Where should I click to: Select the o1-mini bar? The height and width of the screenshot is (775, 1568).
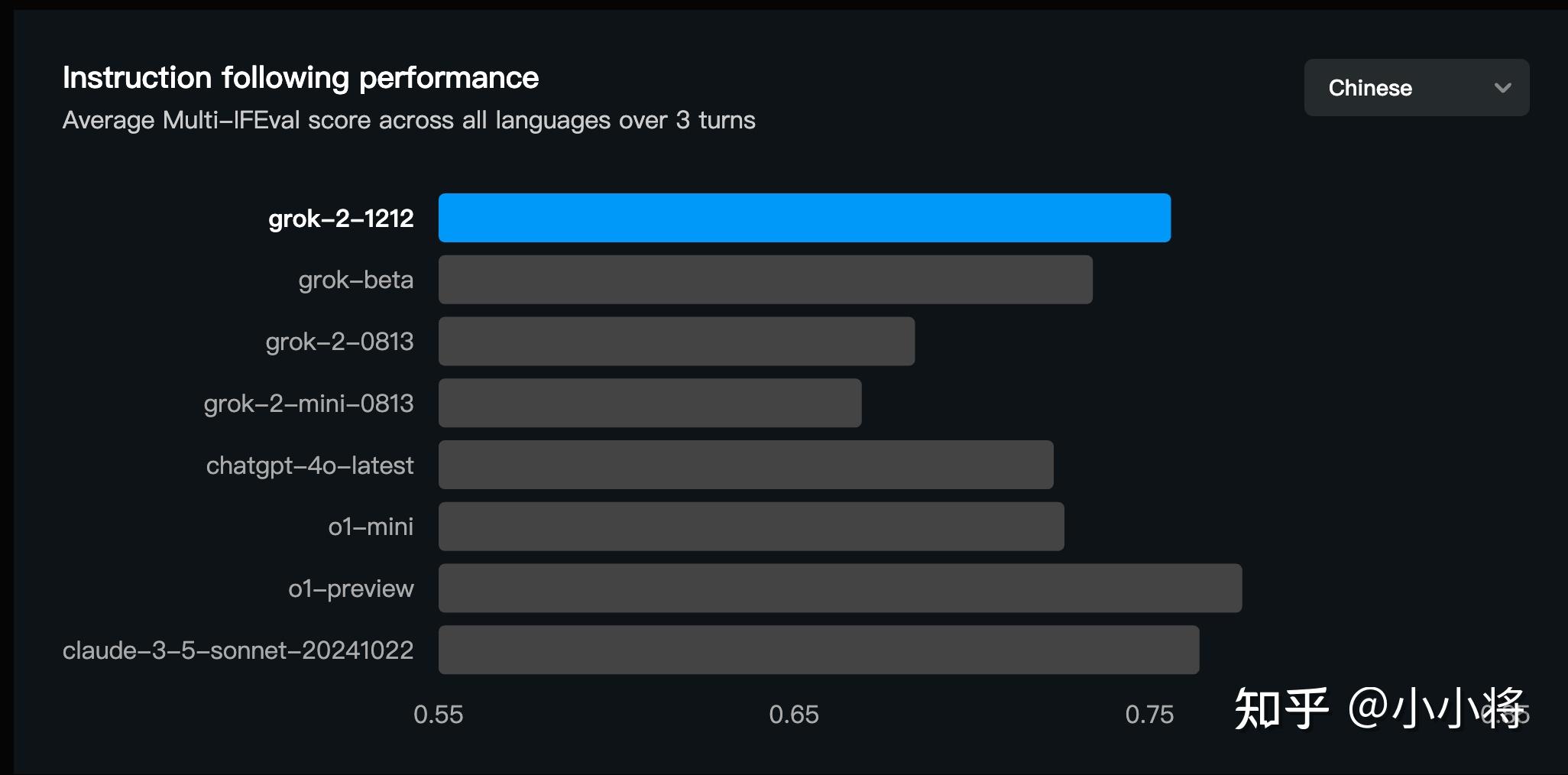751,527
